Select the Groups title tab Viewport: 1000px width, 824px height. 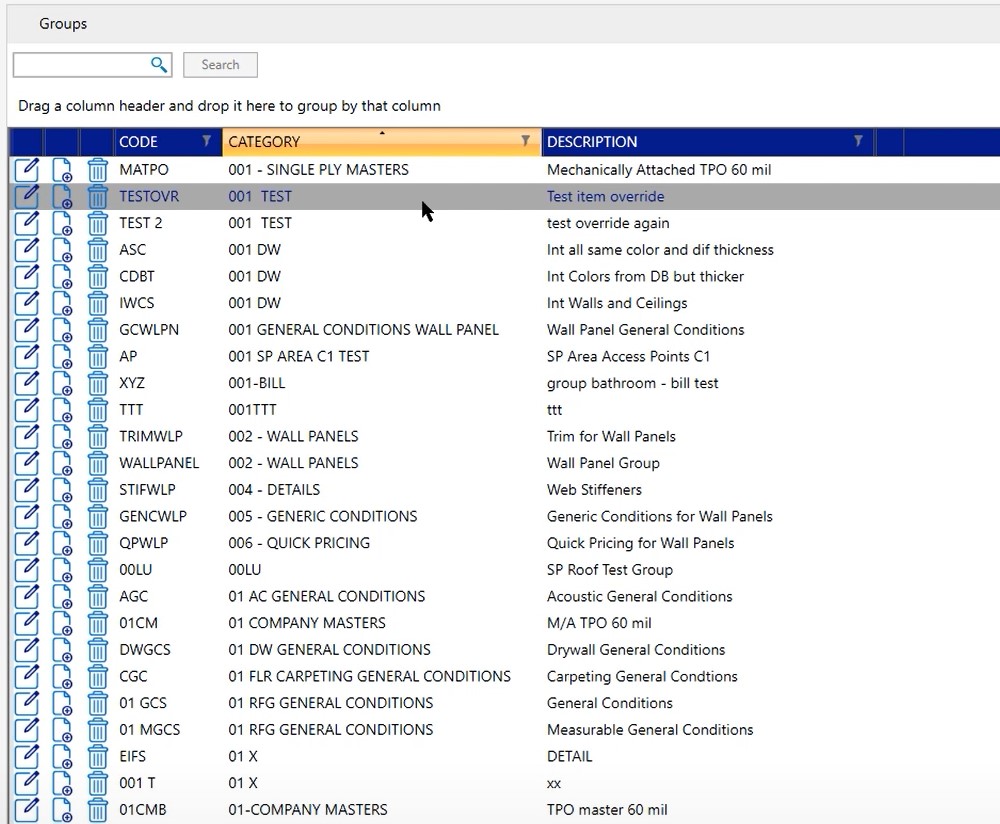click(63, 23)
